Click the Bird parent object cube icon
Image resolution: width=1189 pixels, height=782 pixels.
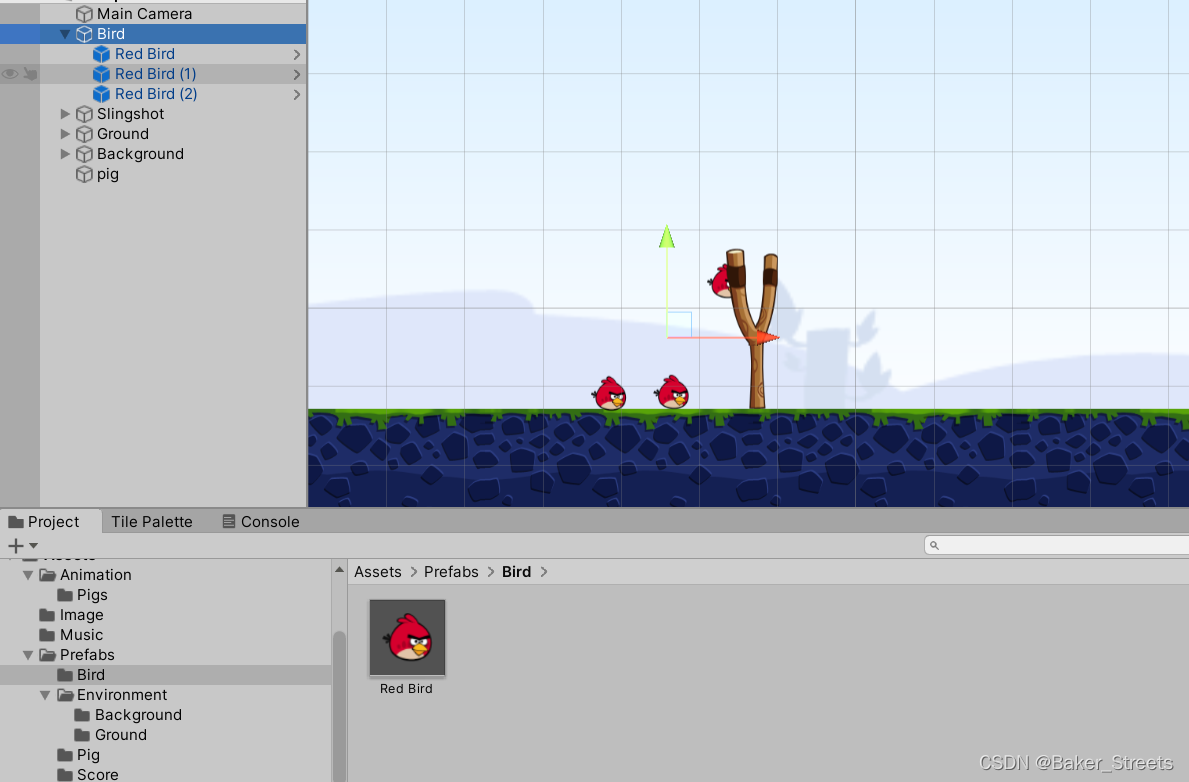tap(84, 34)
